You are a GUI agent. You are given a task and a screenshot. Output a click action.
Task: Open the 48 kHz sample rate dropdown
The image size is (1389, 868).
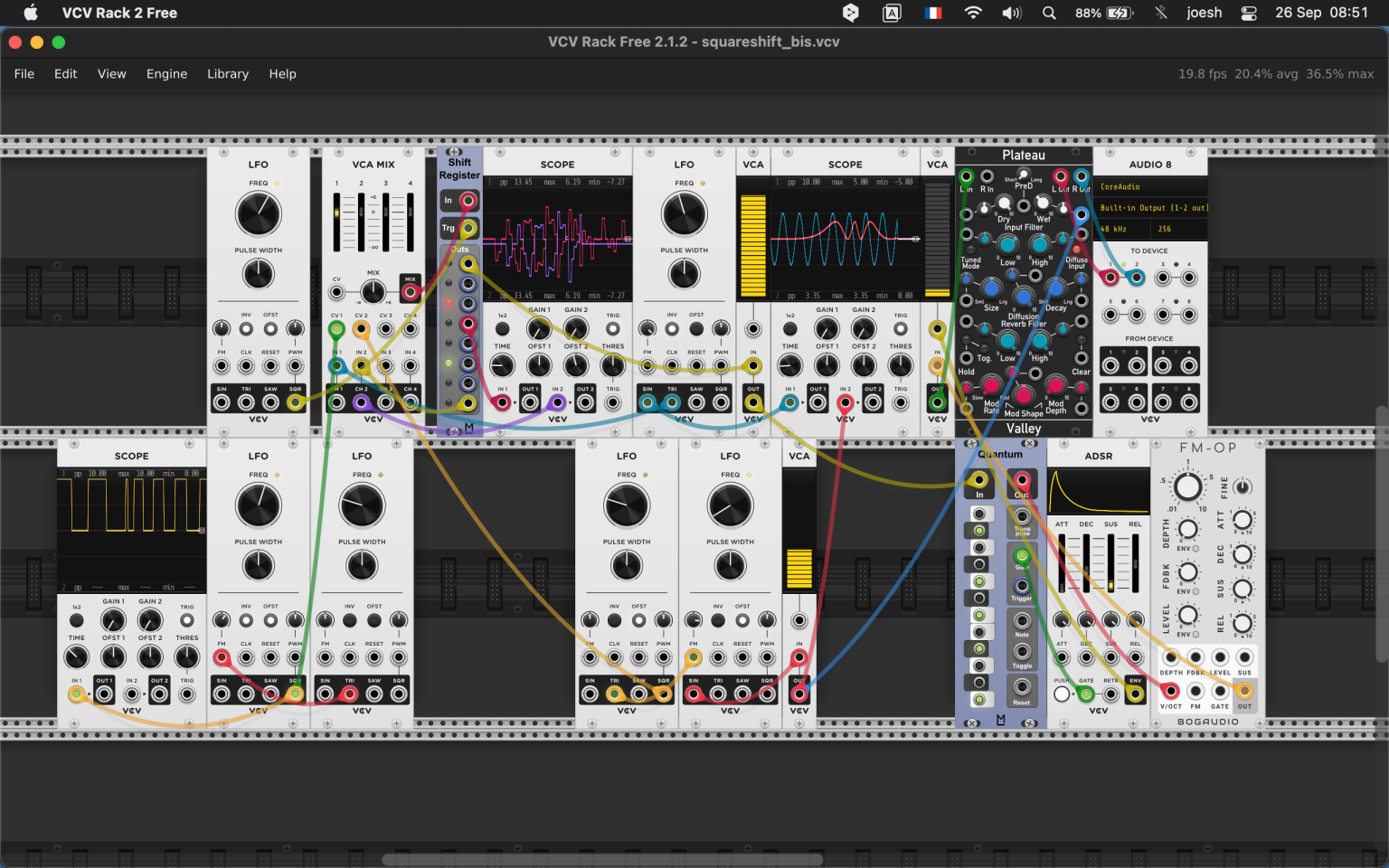pos(1122,229)
